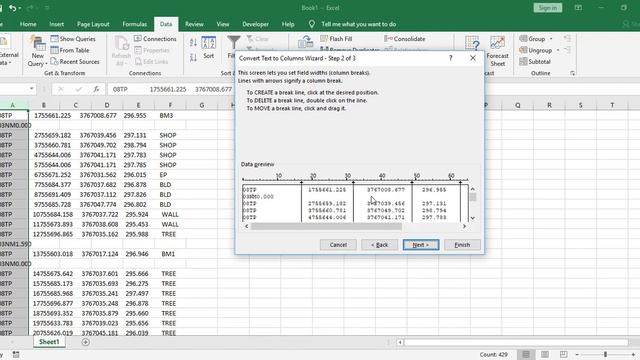
Task: Click the Sort Z to A icon
Action: point(193,57)
